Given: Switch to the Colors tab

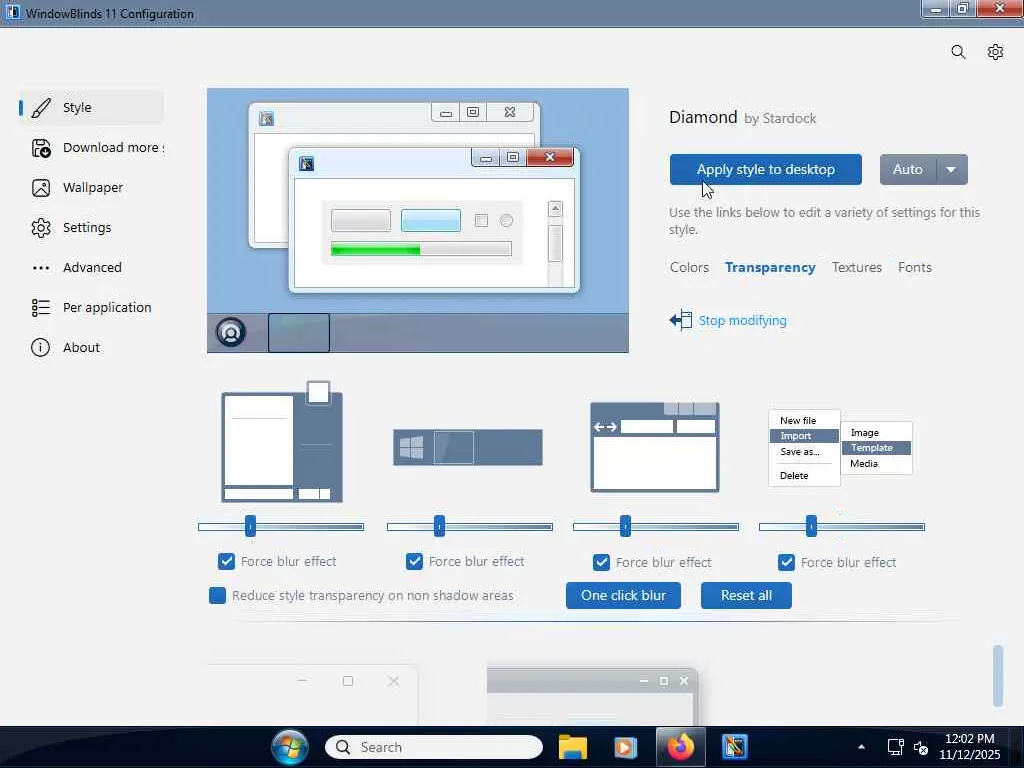Looking at the screenshot, I should (x=689, y=268).
